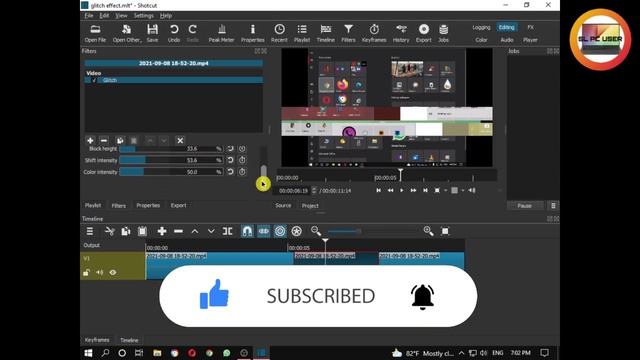This screenshot has height=360, width=640.
Task: Deselect the filter with the X button
Action: tap(180, 140)
